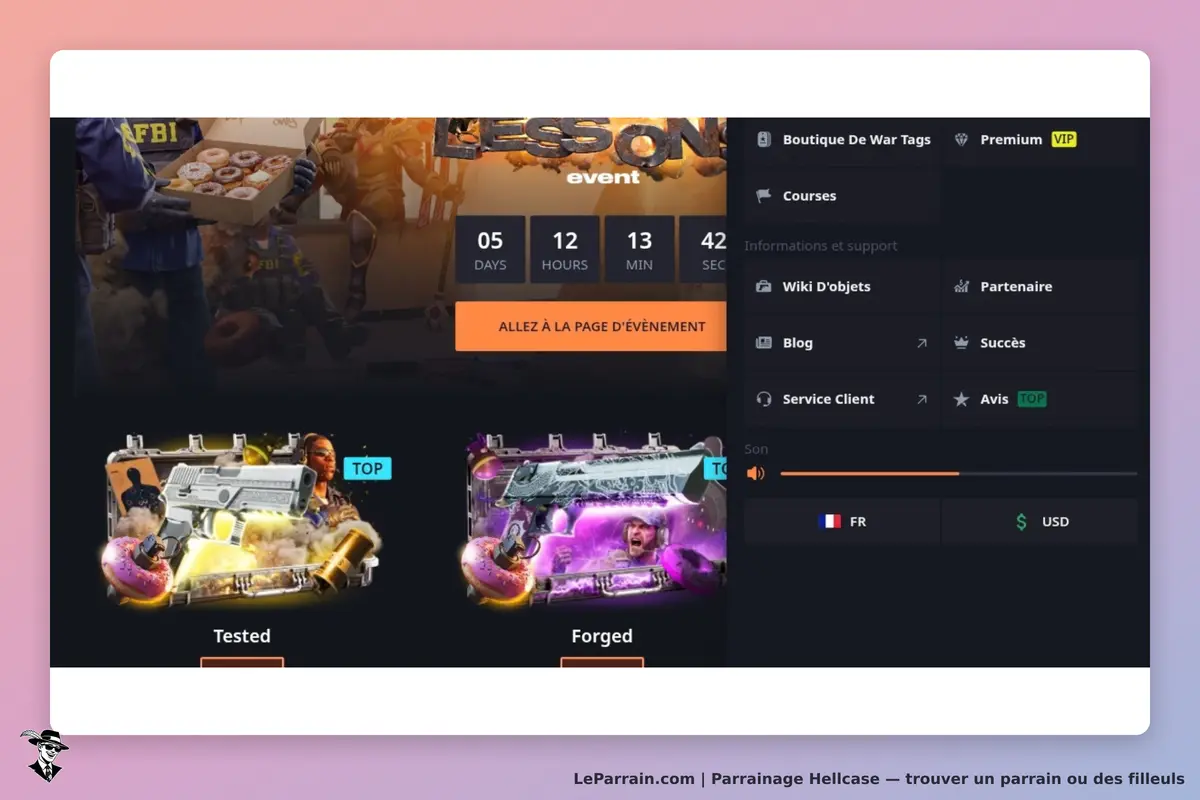Image resolution: width=1200 pixels, height=800 pixels.
Task: Open Boutique De War Tags menu item
Action: click(x=842, y=140)
